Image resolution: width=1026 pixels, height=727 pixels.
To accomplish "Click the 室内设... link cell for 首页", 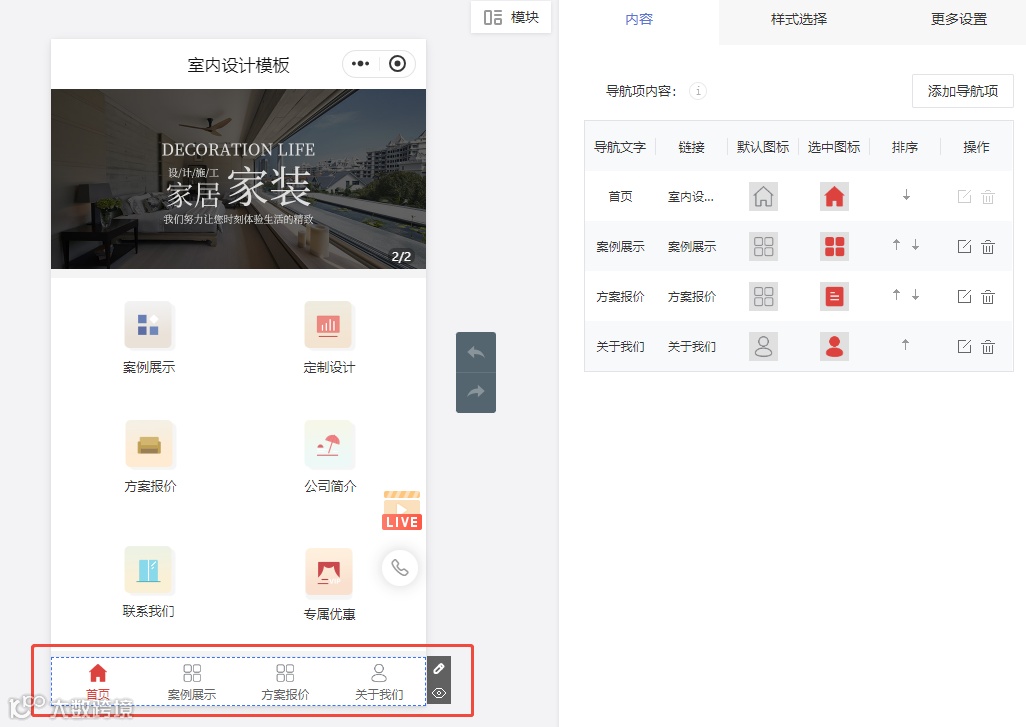I will tap(690, 196).
